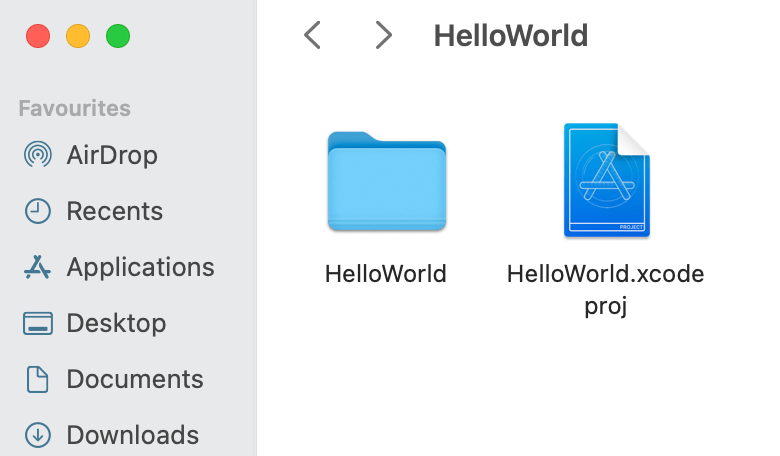Minimize the window with yellow button

[78, 36]
